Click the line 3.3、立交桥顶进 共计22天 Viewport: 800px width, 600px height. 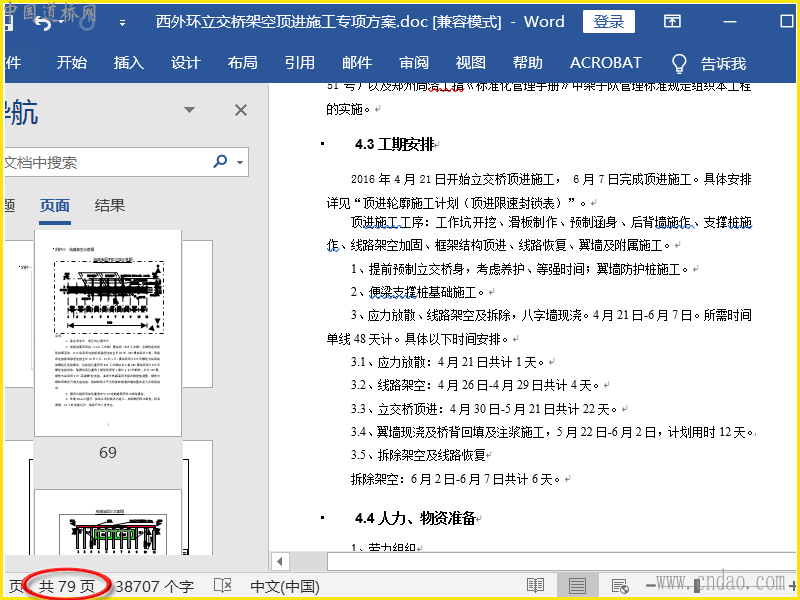[x=484, y=409]
